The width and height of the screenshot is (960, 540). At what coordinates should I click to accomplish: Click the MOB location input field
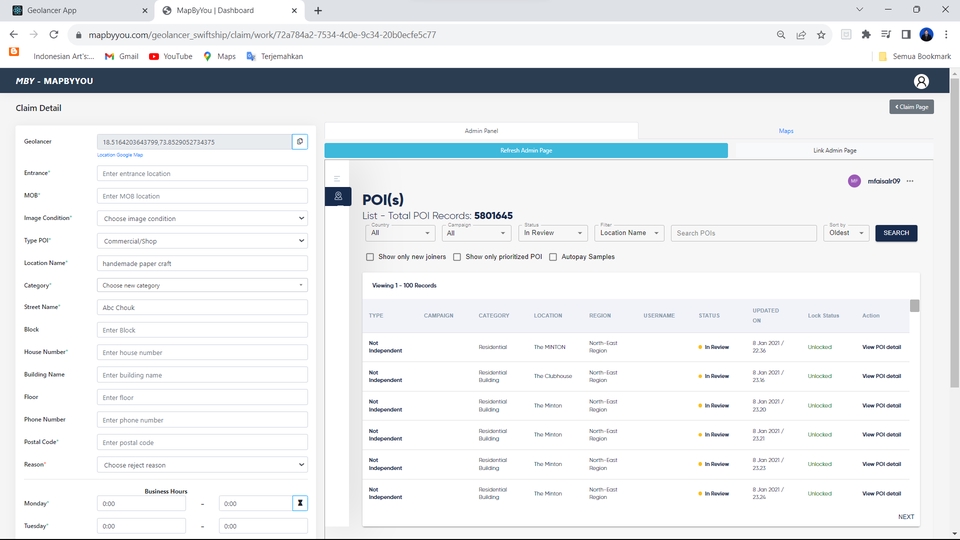click(202, 196)
